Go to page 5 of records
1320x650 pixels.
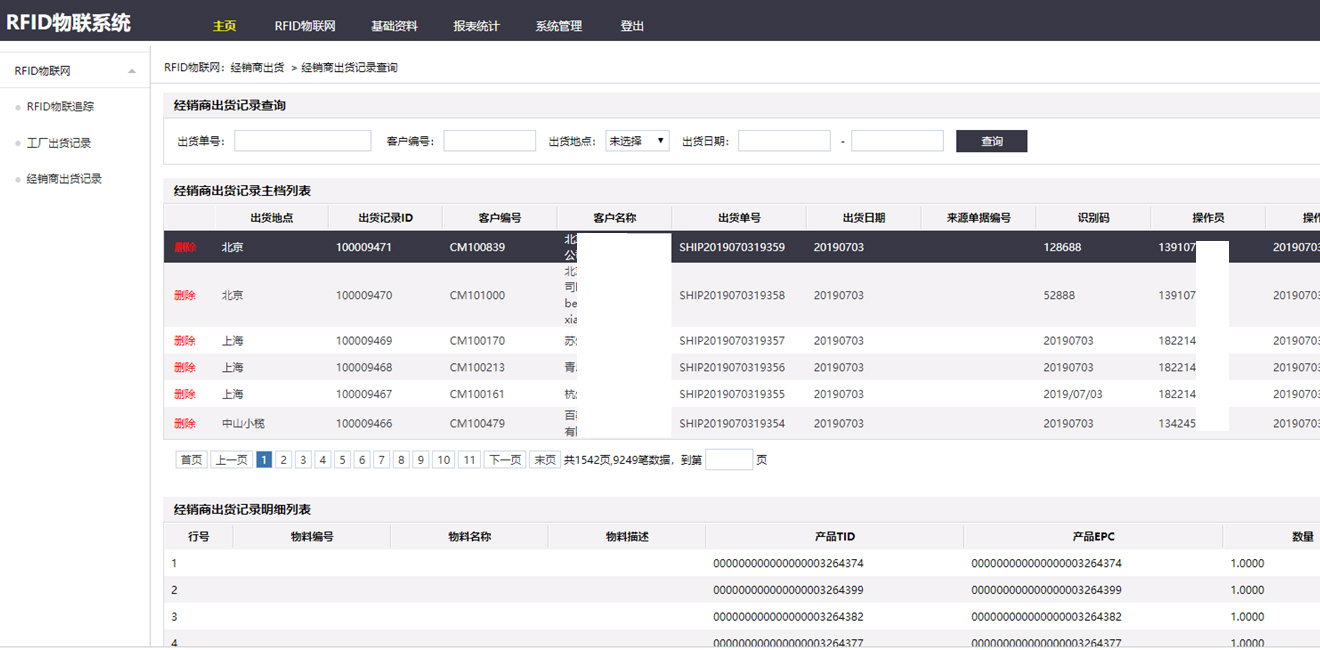pyautogui.click(x=342, y=460)
